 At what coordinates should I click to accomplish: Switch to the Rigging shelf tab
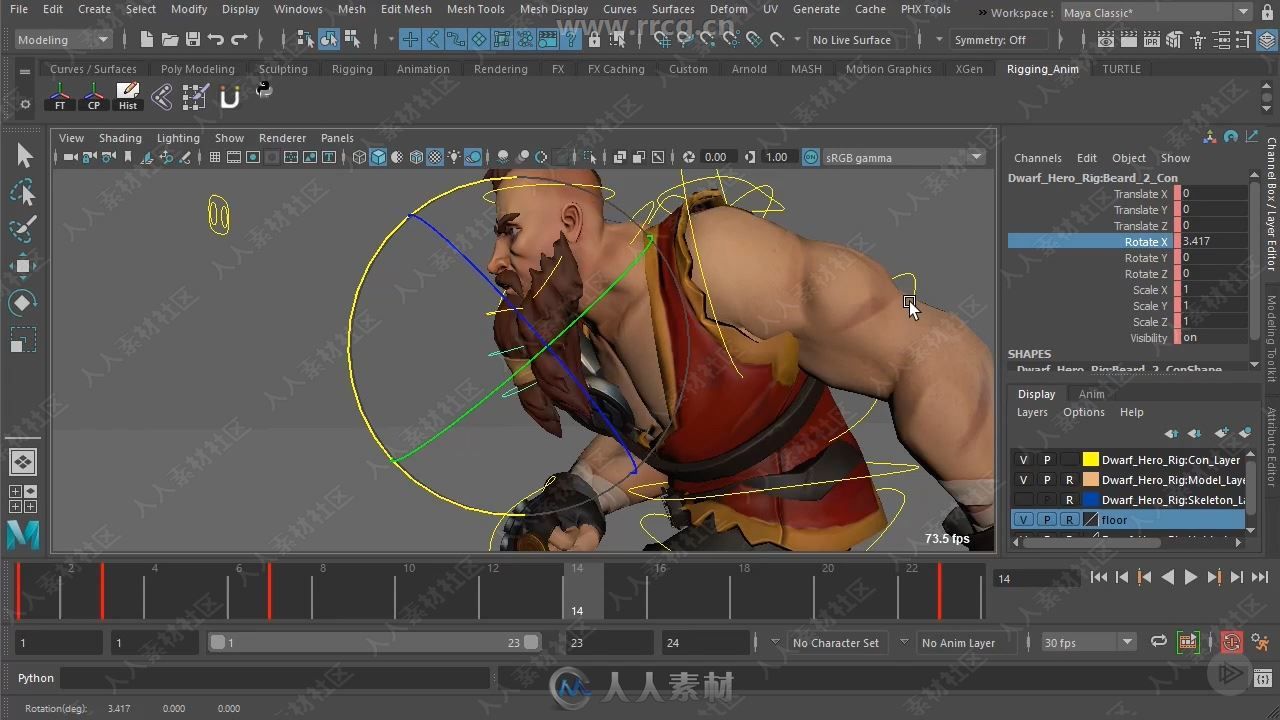tap(352, 69)
